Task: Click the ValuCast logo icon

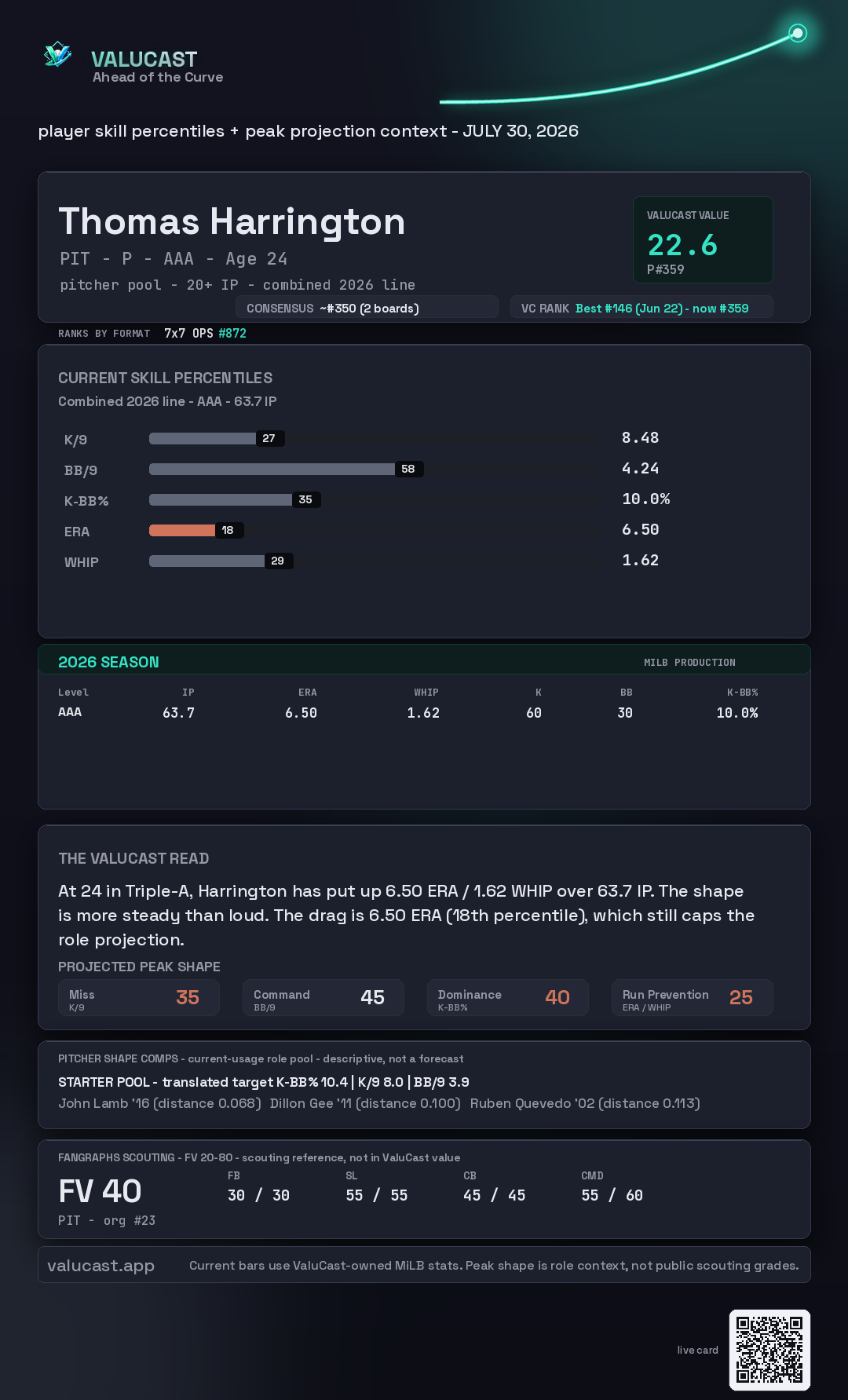Action: (57, 54)
